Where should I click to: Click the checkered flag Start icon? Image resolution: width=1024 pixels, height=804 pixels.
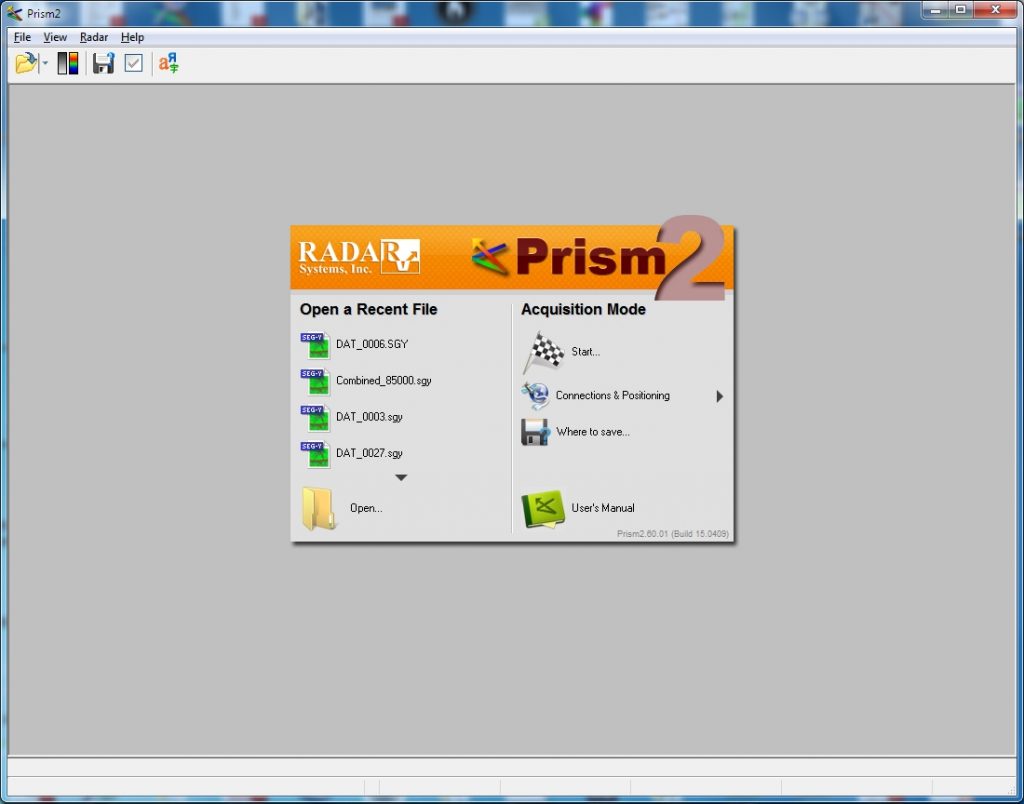[x=544, y=351]
